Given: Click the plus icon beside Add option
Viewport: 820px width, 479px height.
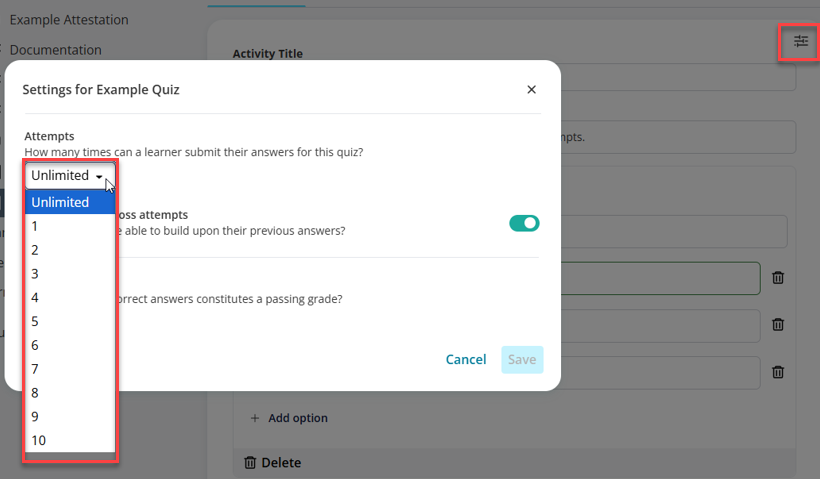Looking at the screenshot, I should 255,418.
